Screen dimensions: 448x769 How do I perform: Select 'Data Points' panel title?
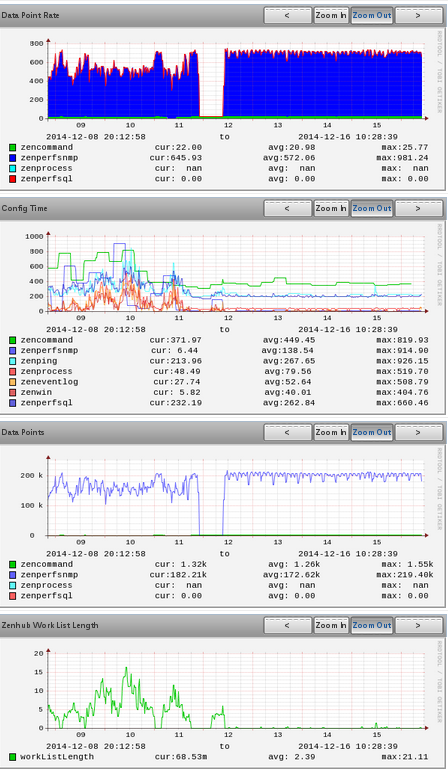(23, 433)
